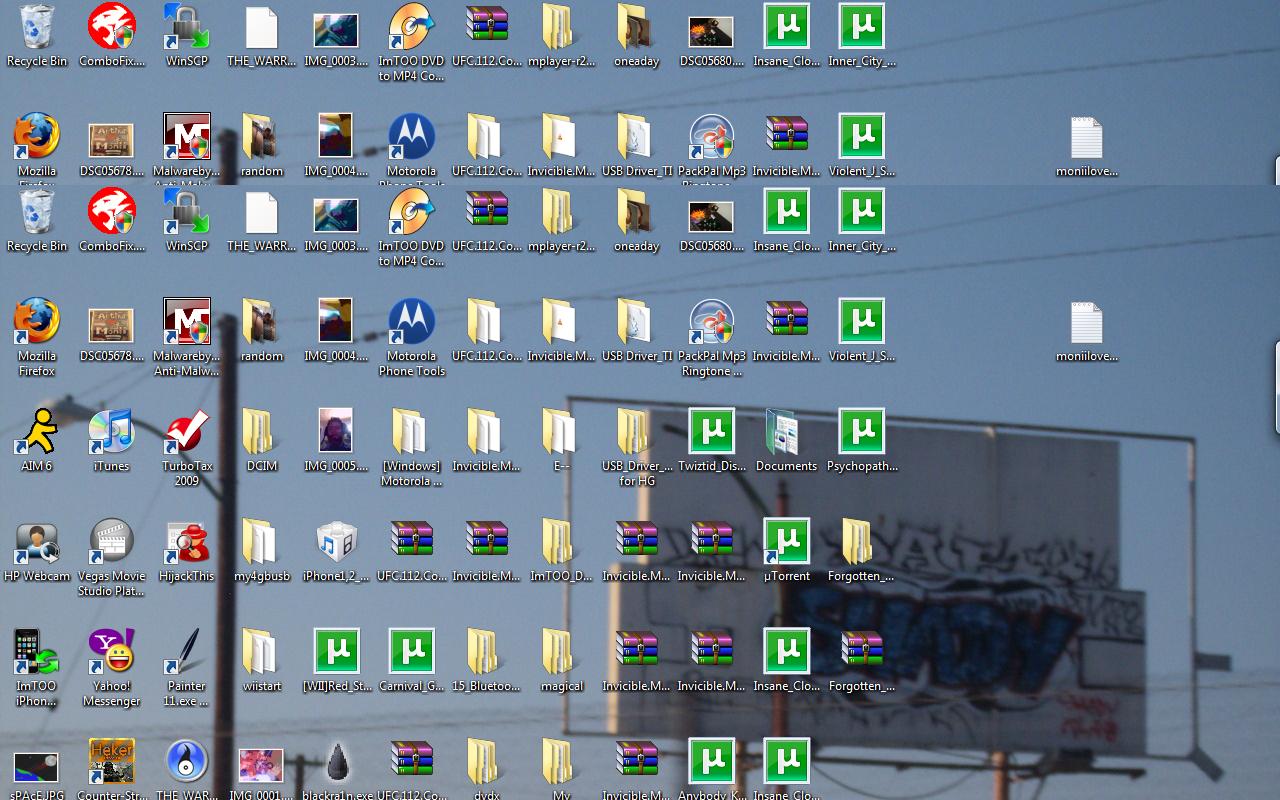The image size is (1280, 800).
Task: Select the [Windows] Motorola folder
Action: [x=411, y=431]
